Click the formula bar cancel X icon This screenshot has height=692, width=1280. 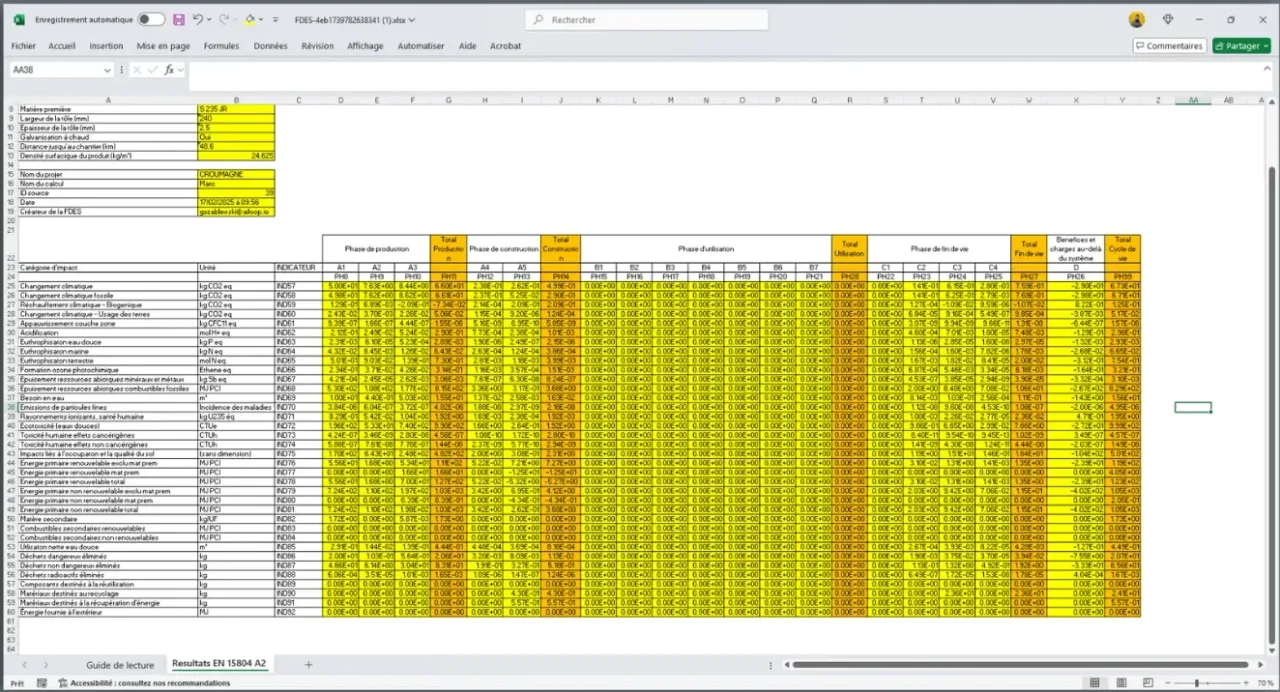tap(138, 70)
